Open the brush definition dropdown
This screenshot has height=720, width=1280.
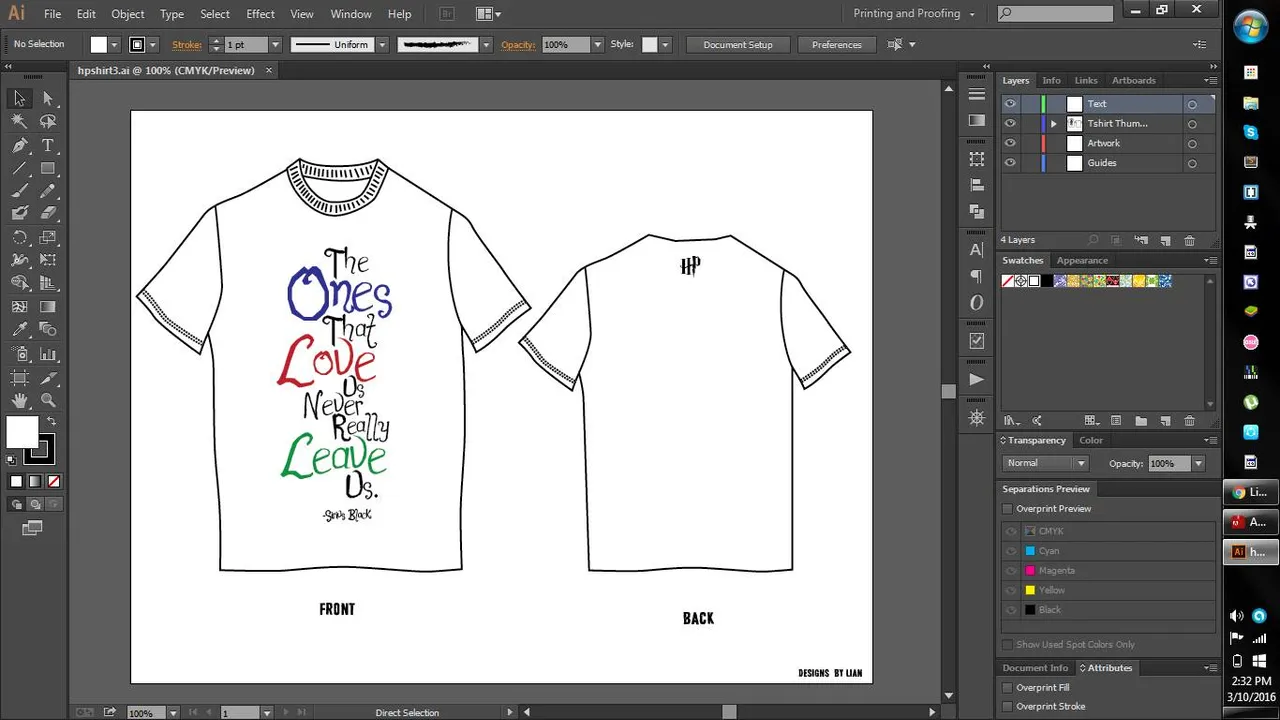(x=486, y=45)
